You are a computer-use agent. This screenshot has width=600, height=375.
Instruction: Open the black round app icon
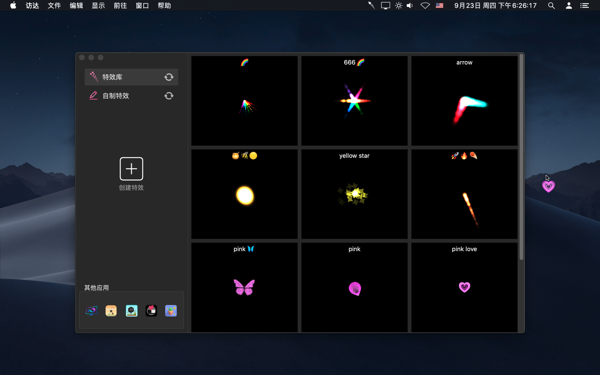pos(151,310)
